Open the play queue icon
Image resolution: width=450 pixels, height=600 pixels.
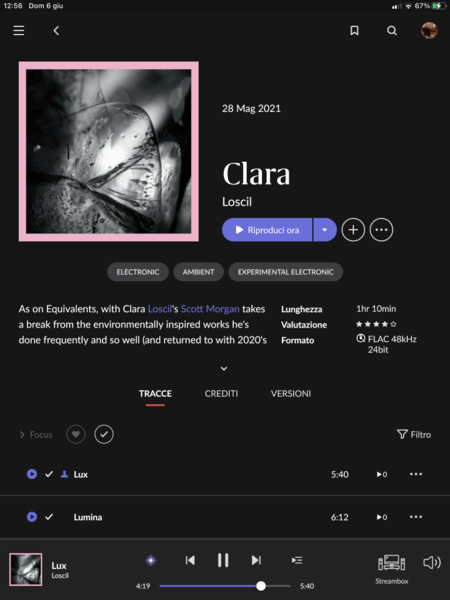(x=297, y=561)
